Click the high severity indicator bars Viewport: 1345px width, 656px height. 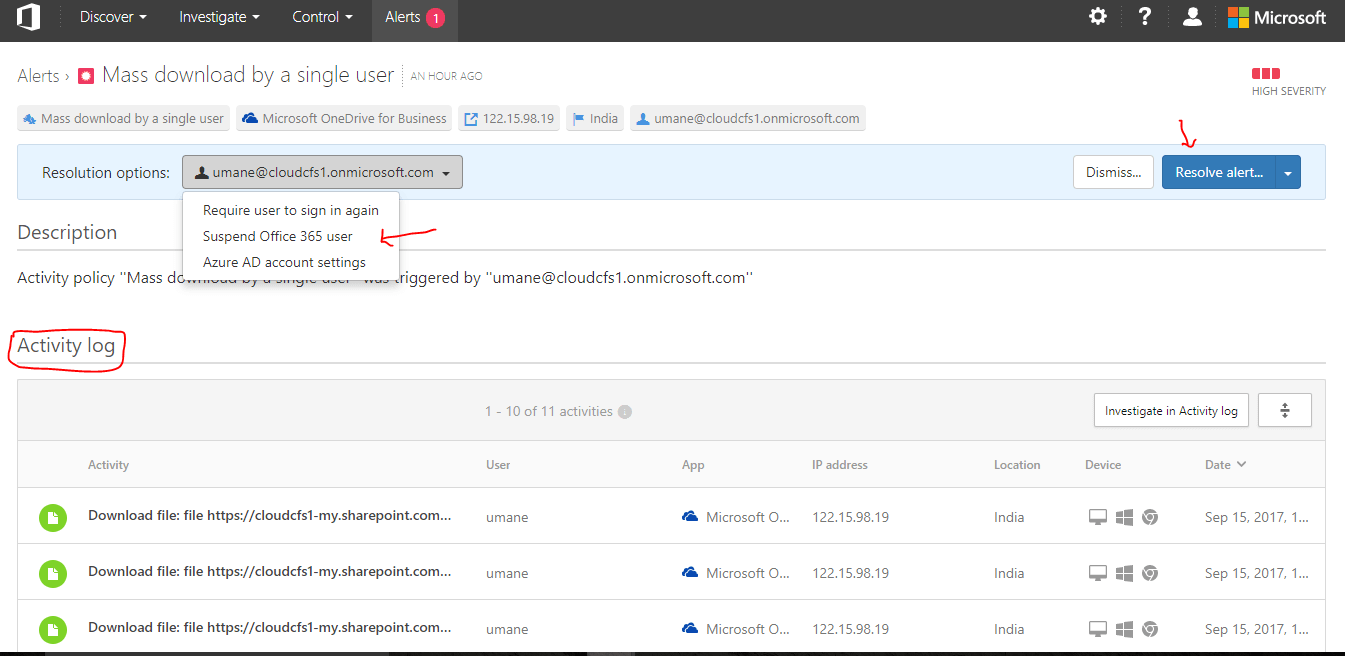[1266, 74]
